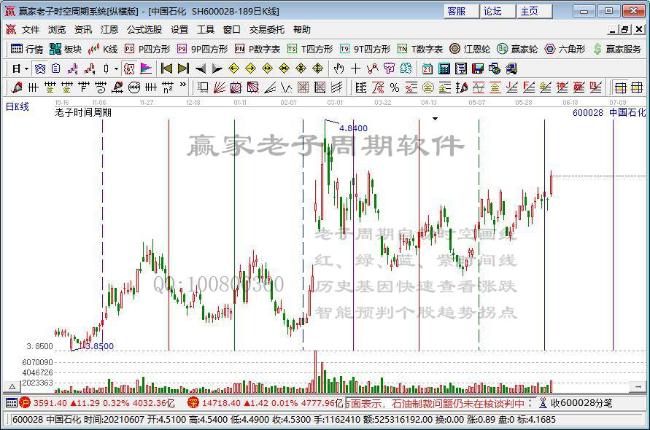This screenshot has height=430, width=650.
Task: Open the 9P四方形 tool
Action: click(202, 49)
